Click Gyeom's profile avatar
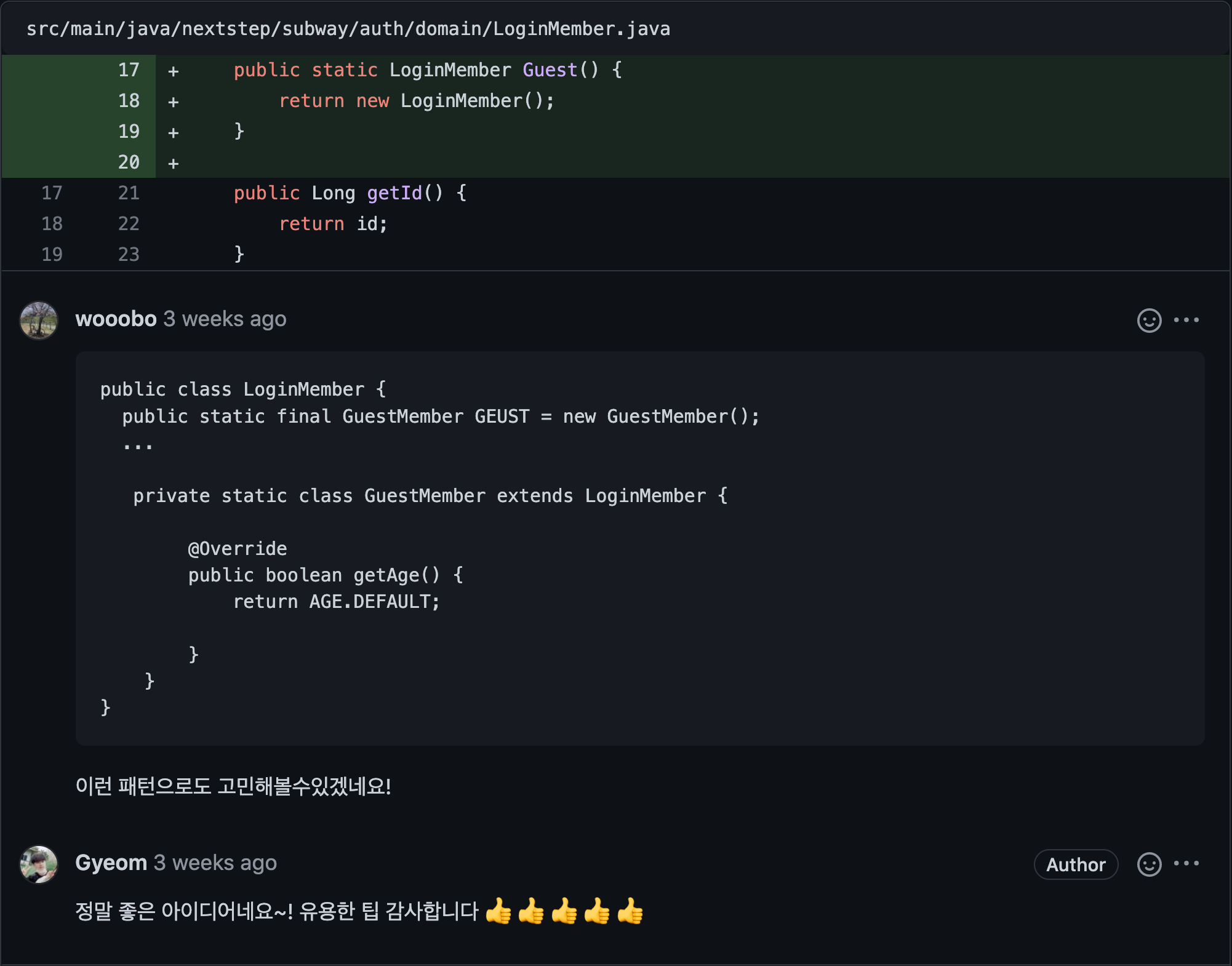Screen dimensions: 1232x966 tap(39, 864)
